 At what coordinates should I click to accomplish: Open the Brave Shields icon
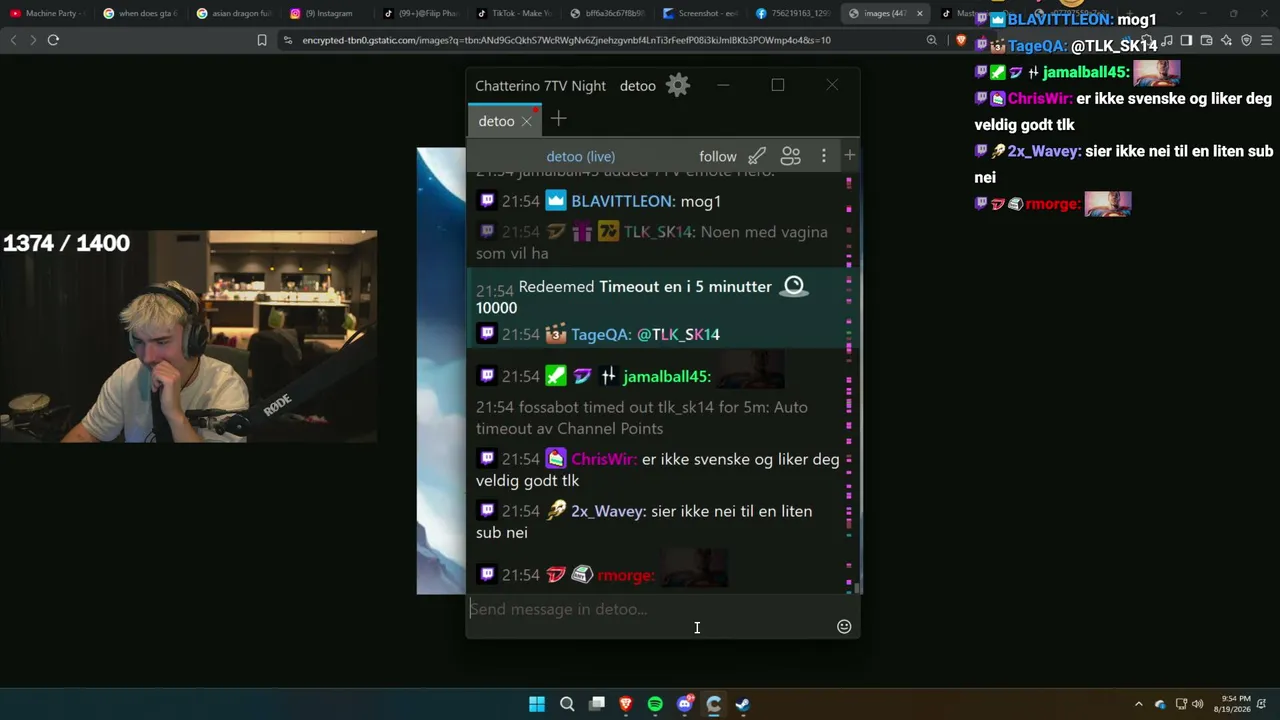pos(961,40)
